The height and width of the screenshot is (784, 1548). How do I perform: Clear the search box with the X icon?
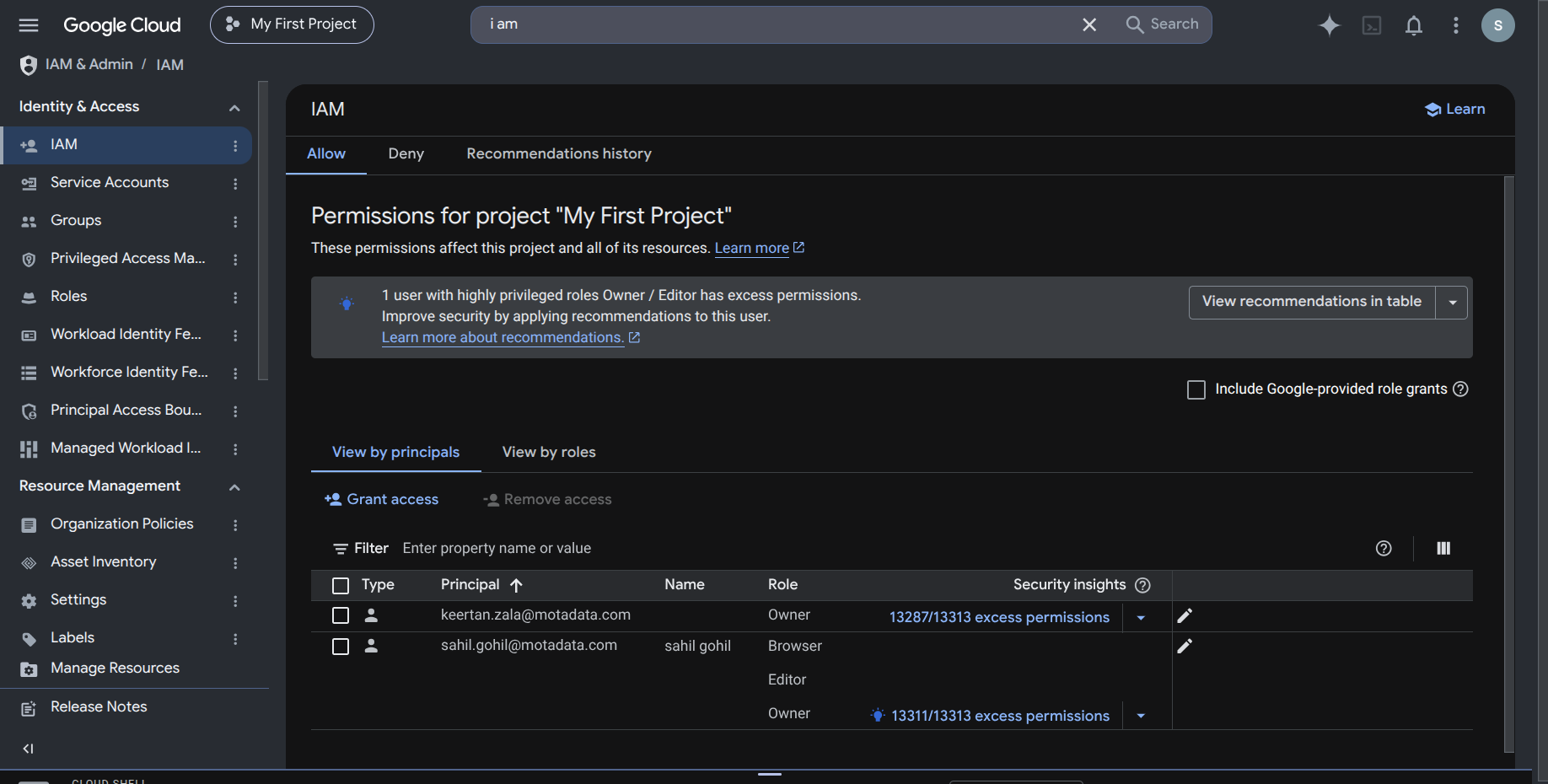(1089, 24)
